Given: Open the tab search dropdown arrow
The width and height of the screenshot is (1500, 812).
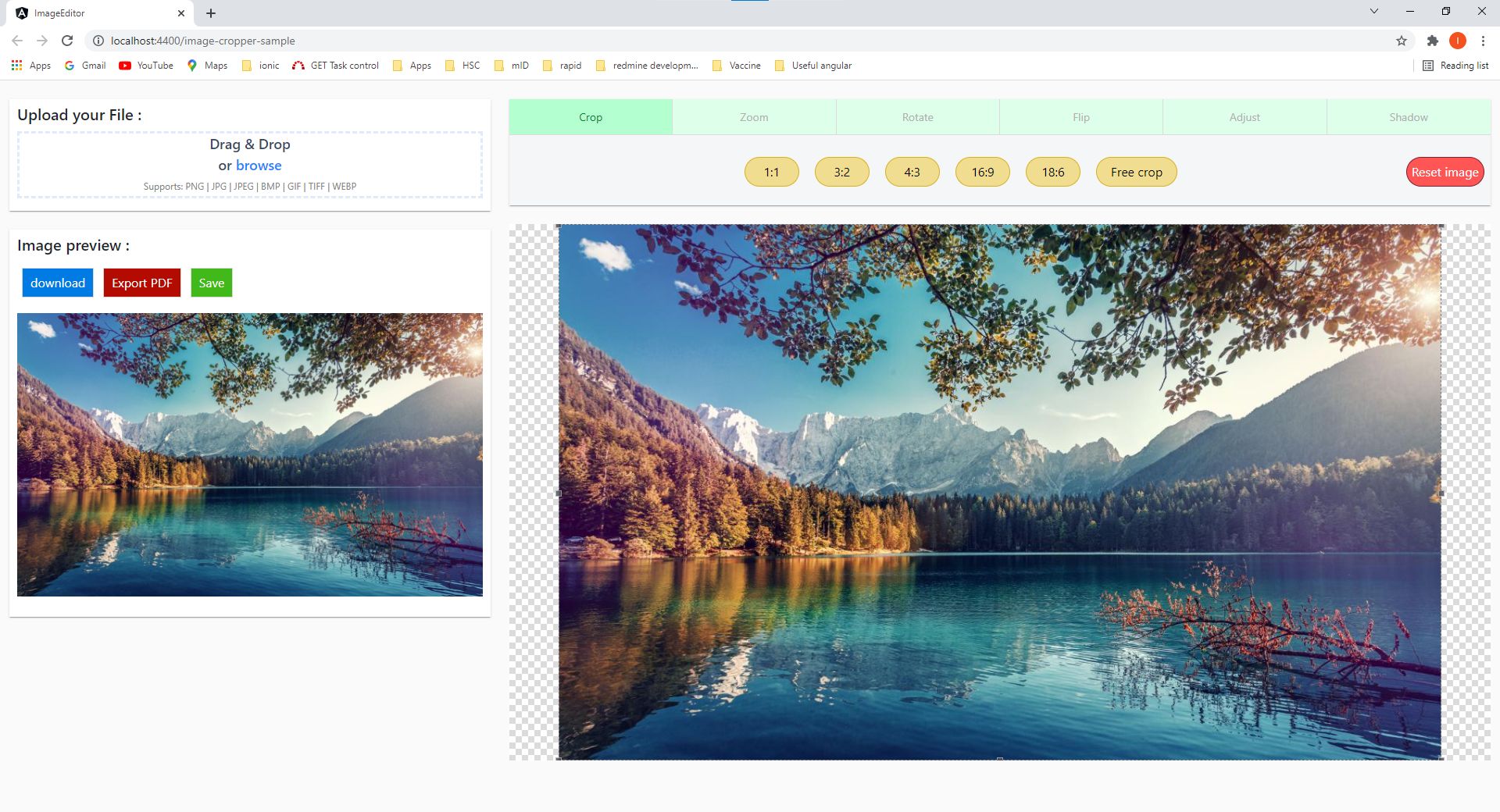Looking at the screenshot, I should 1373,11.
